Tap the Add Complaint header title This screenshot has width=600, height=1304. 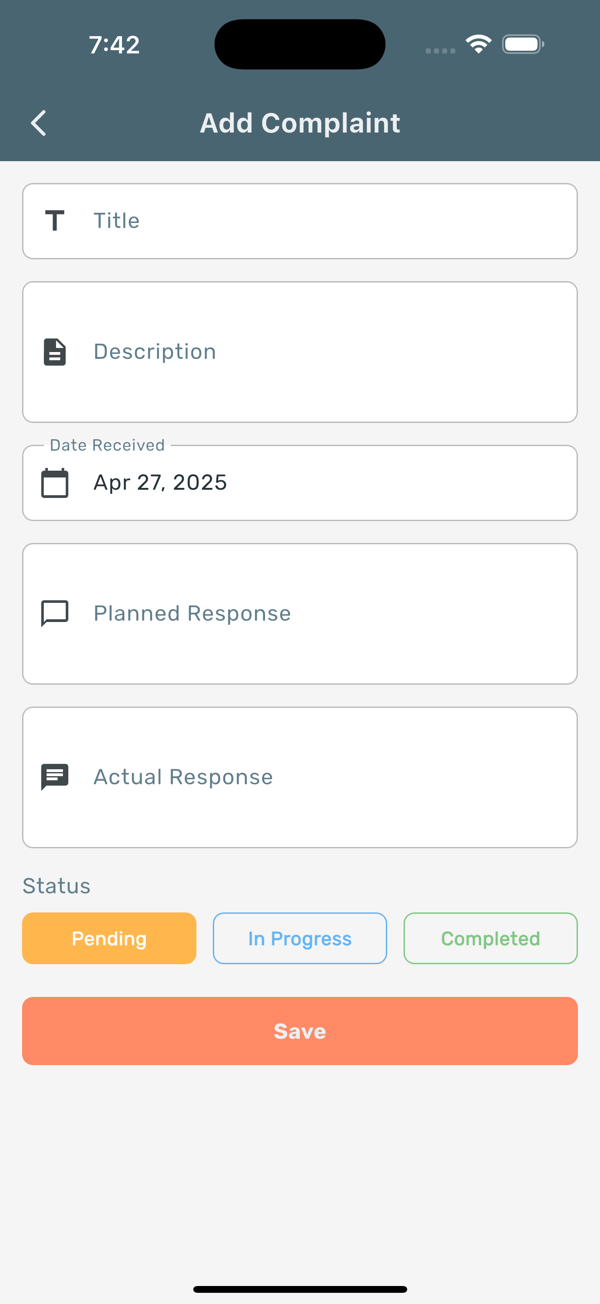[300, 123]
